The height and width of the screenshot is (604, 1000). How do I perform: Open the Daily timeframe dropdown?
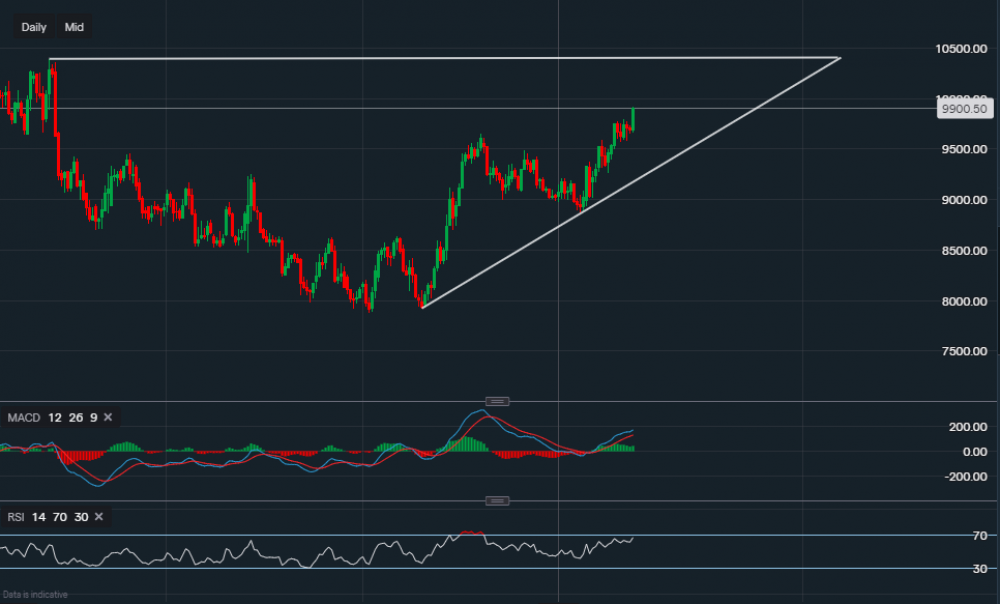click(x=34, y=27)
